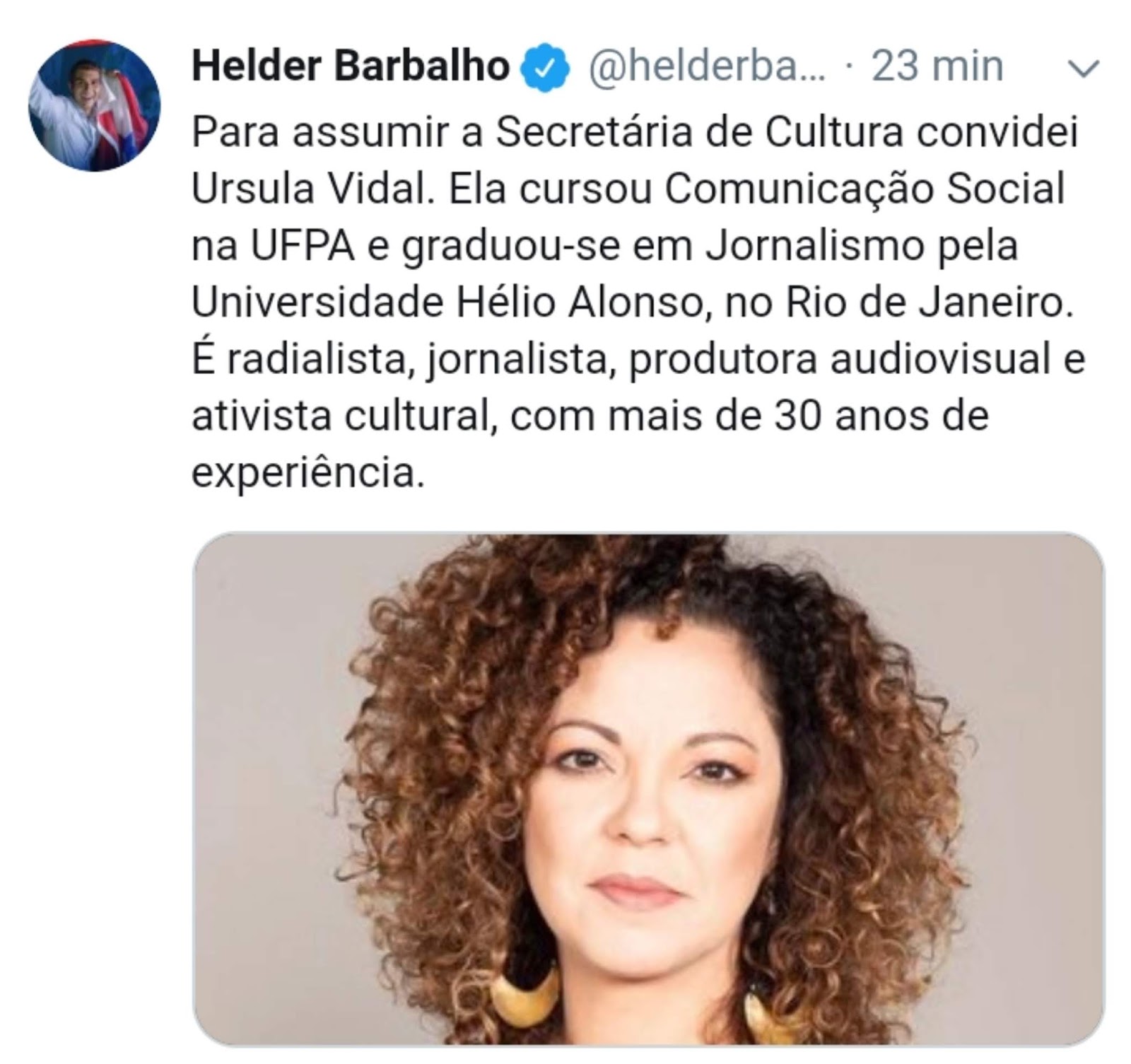1131x1064 pixels.
Task: Expand the tweet options chevron
Action: coord(1082,69)
